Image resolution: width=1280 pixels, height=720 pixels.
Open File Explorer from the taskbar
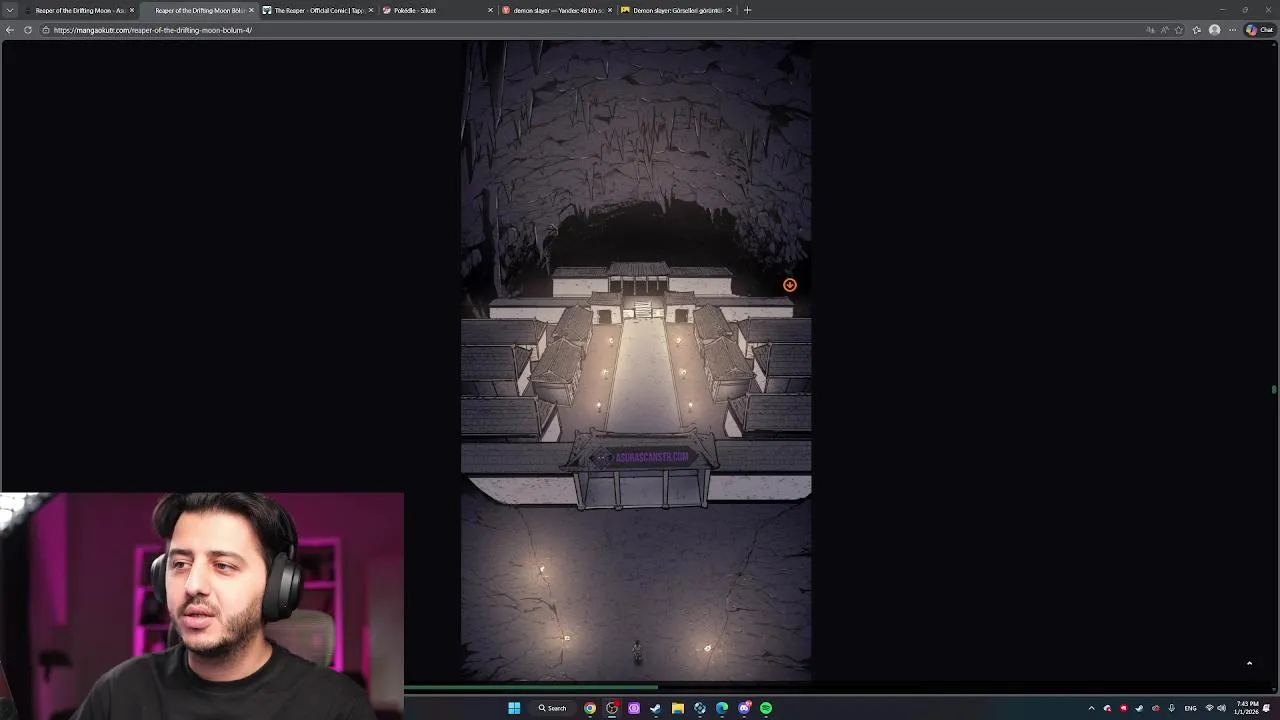coord(678,708)
